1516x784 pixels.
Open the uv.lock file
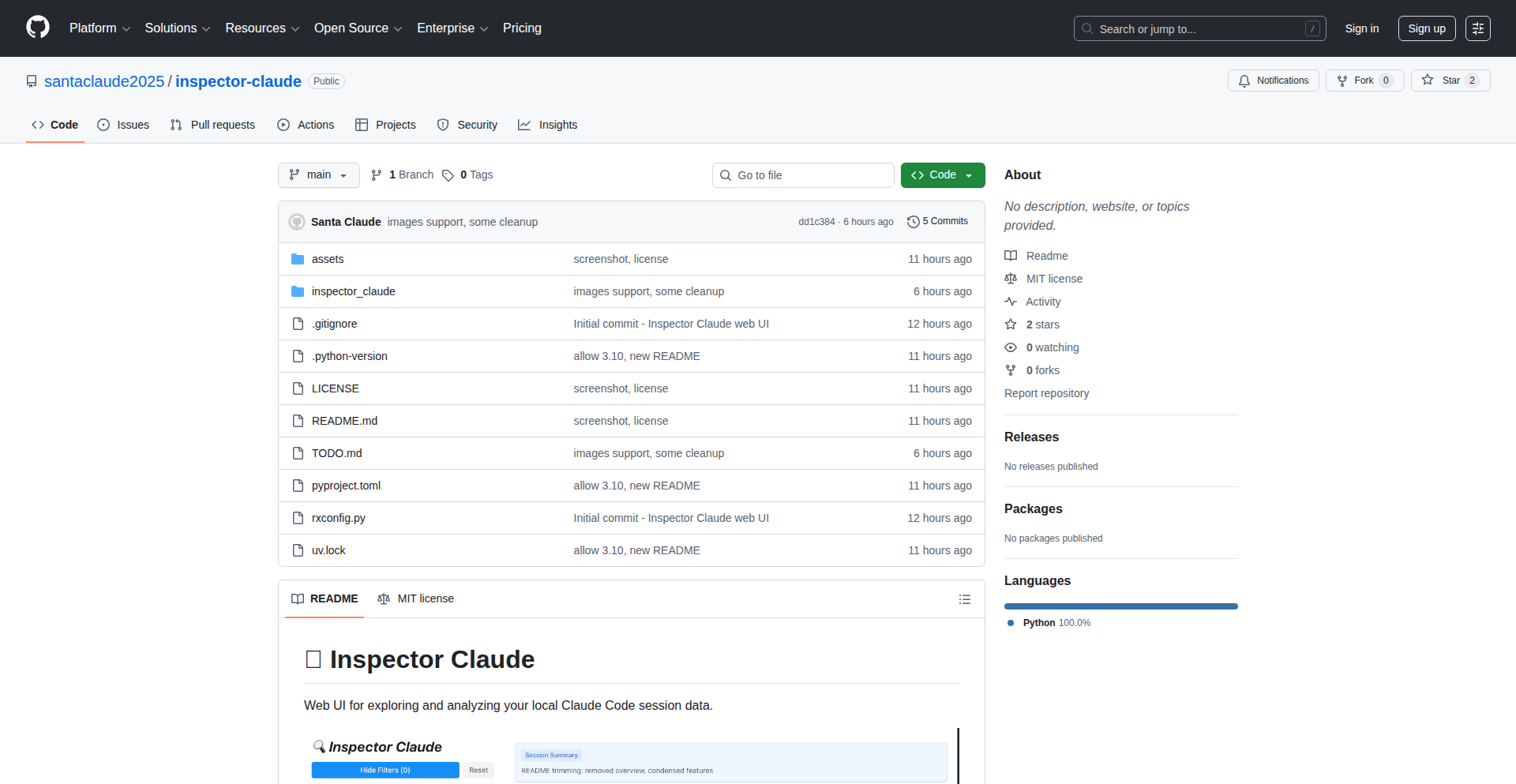(x=328, y=550)
